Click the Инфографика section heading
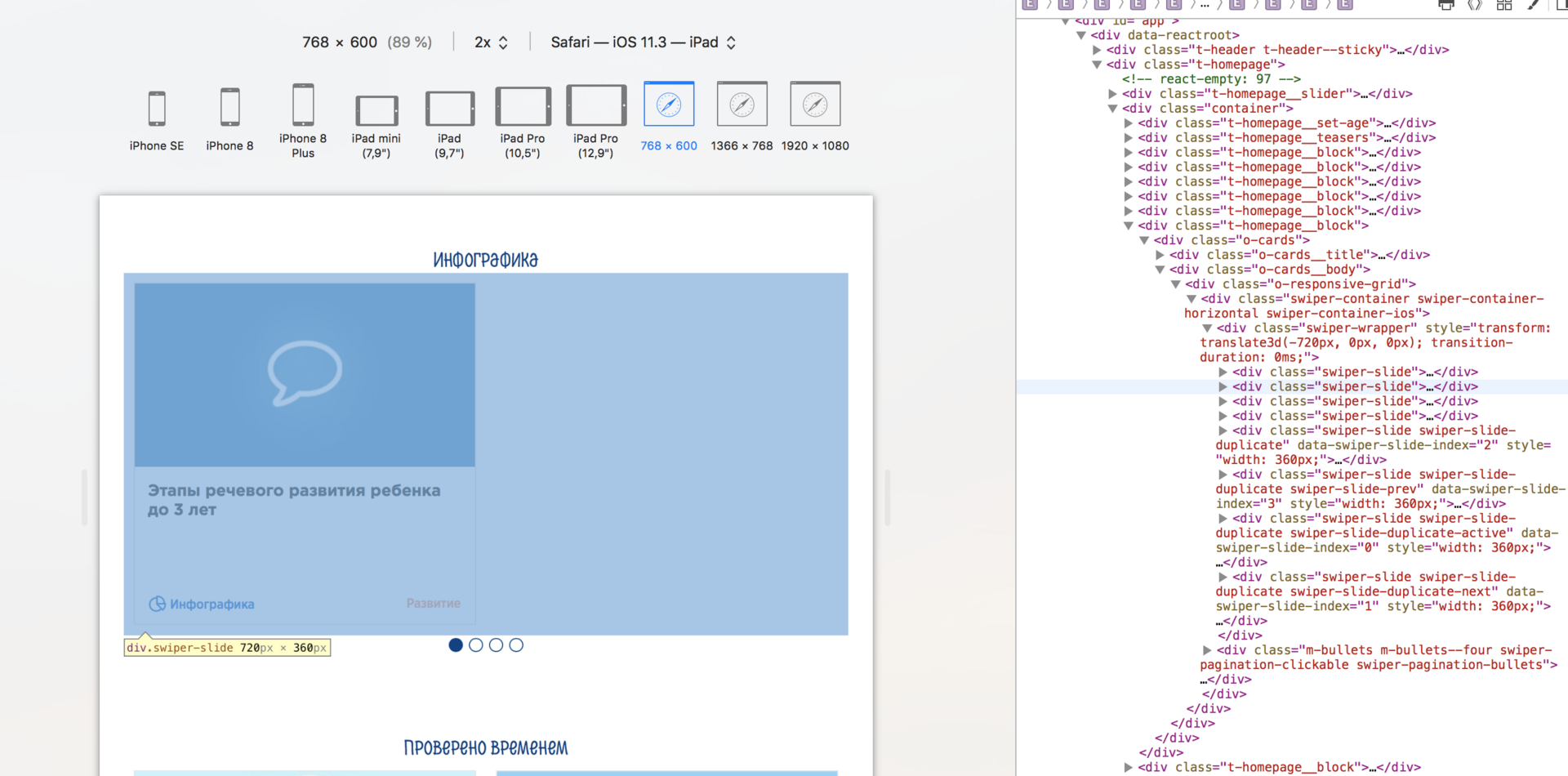This screenshot has width=1568, height=776. pos(486,260)
